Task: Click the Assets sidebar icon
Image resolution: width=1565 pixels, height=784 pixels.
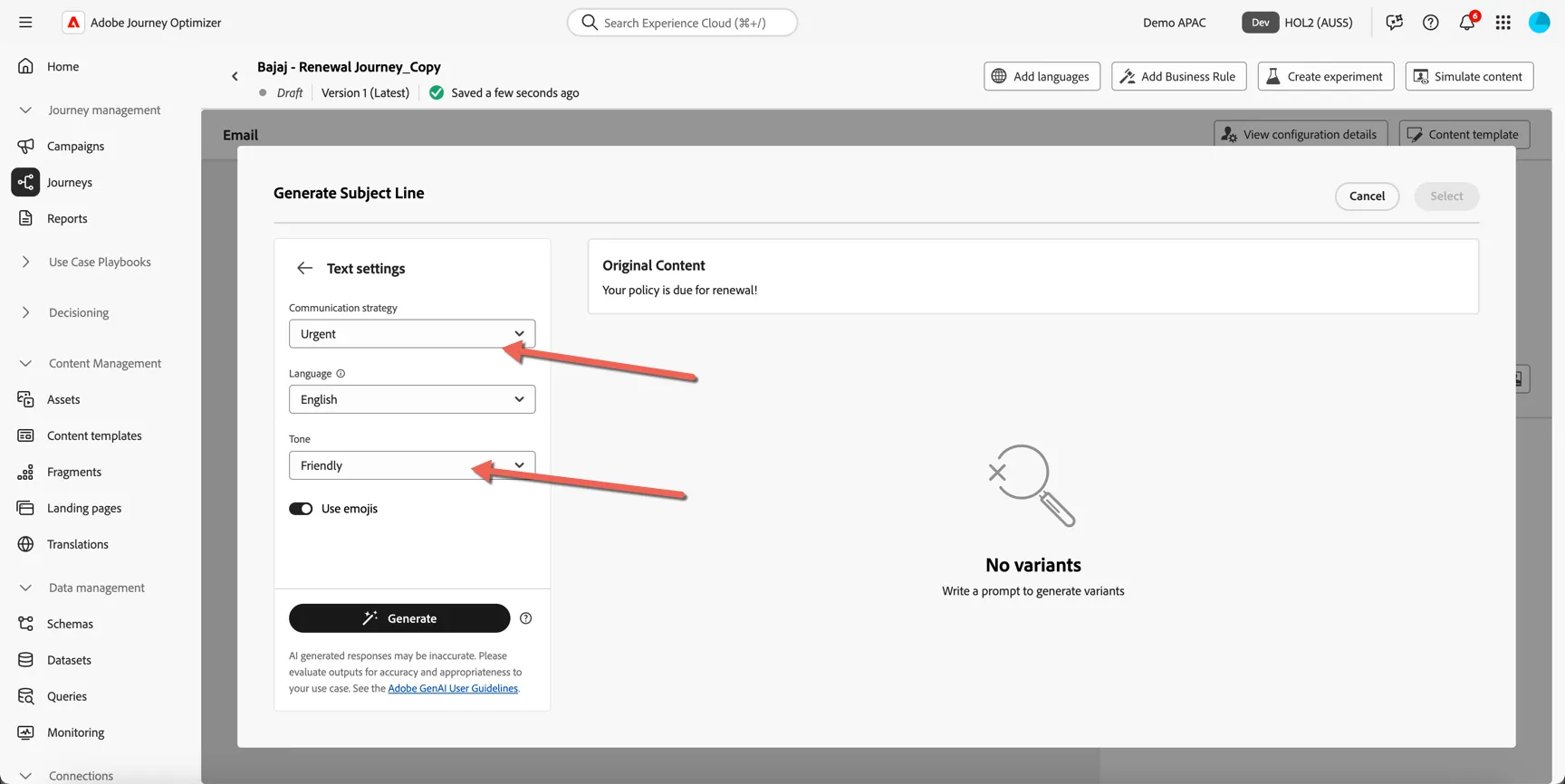Action: pyautogui.click(x=25, y=399)
